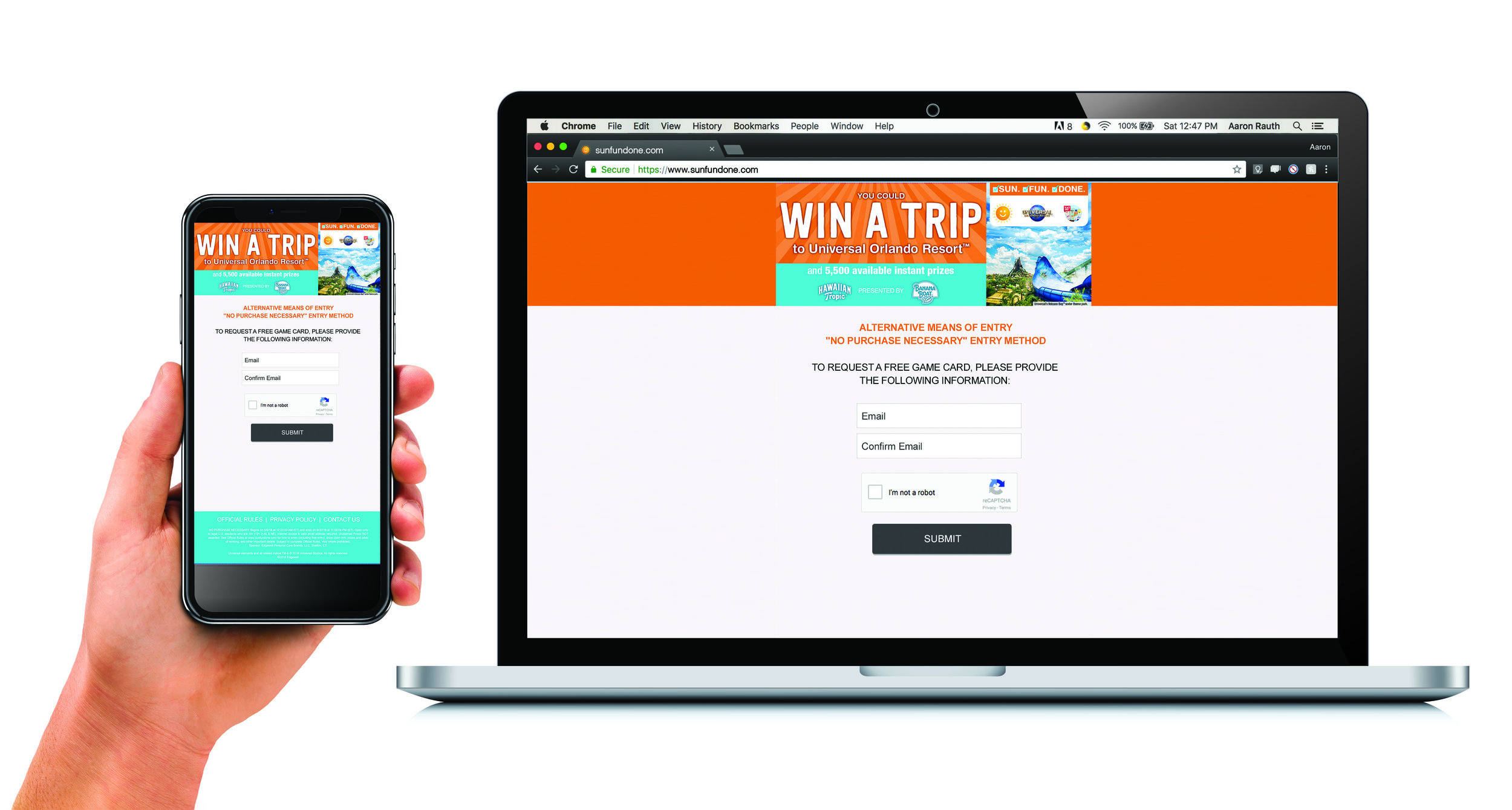The image size is (1512, 810).
Task: Click the Email input field
Action: coord(939,415)
